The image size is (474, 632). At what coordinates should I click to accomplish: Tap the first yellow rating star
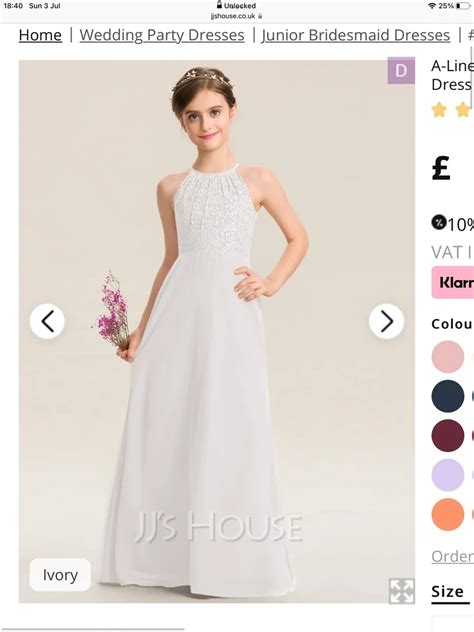(x=439, y=109)
